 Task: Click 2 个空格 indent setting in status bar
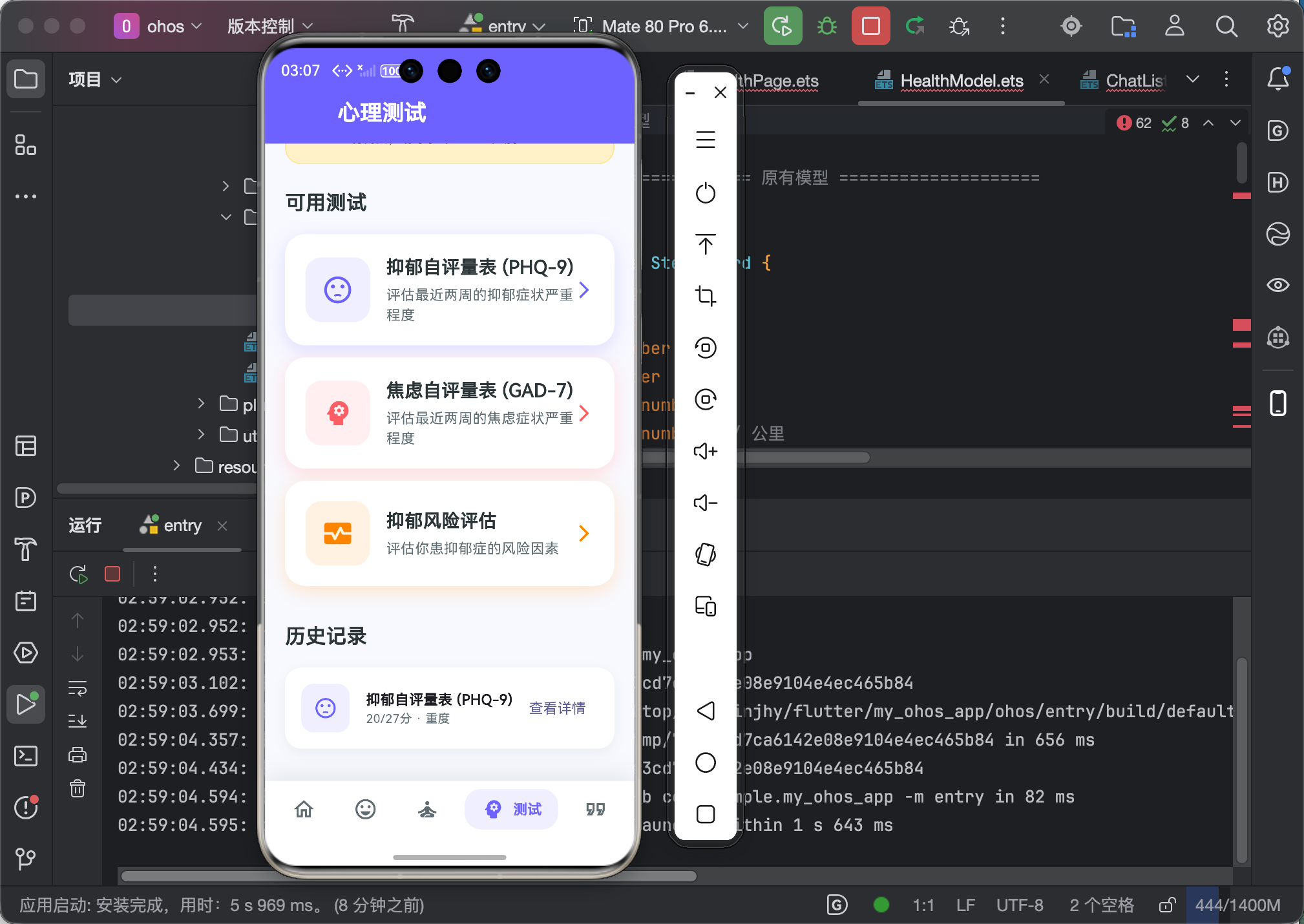[1101, 905]
